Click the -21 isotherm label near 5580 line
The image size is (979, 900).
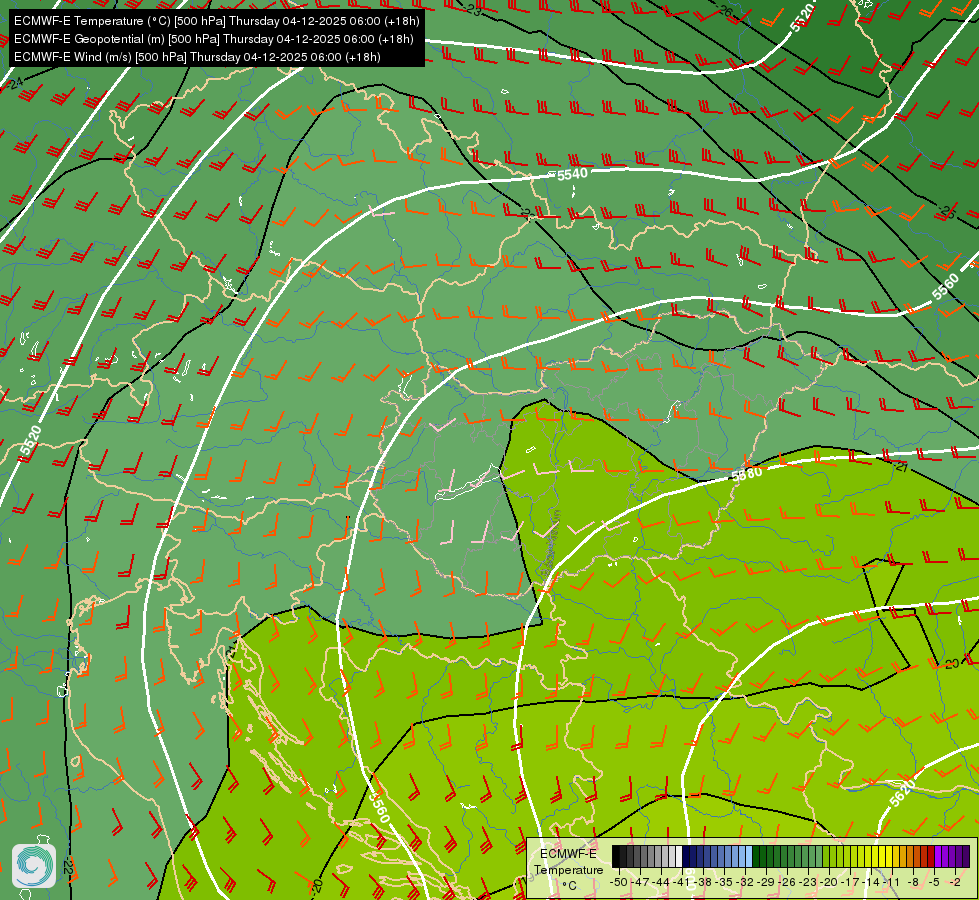pyautogui.click(x=900, y=466)
